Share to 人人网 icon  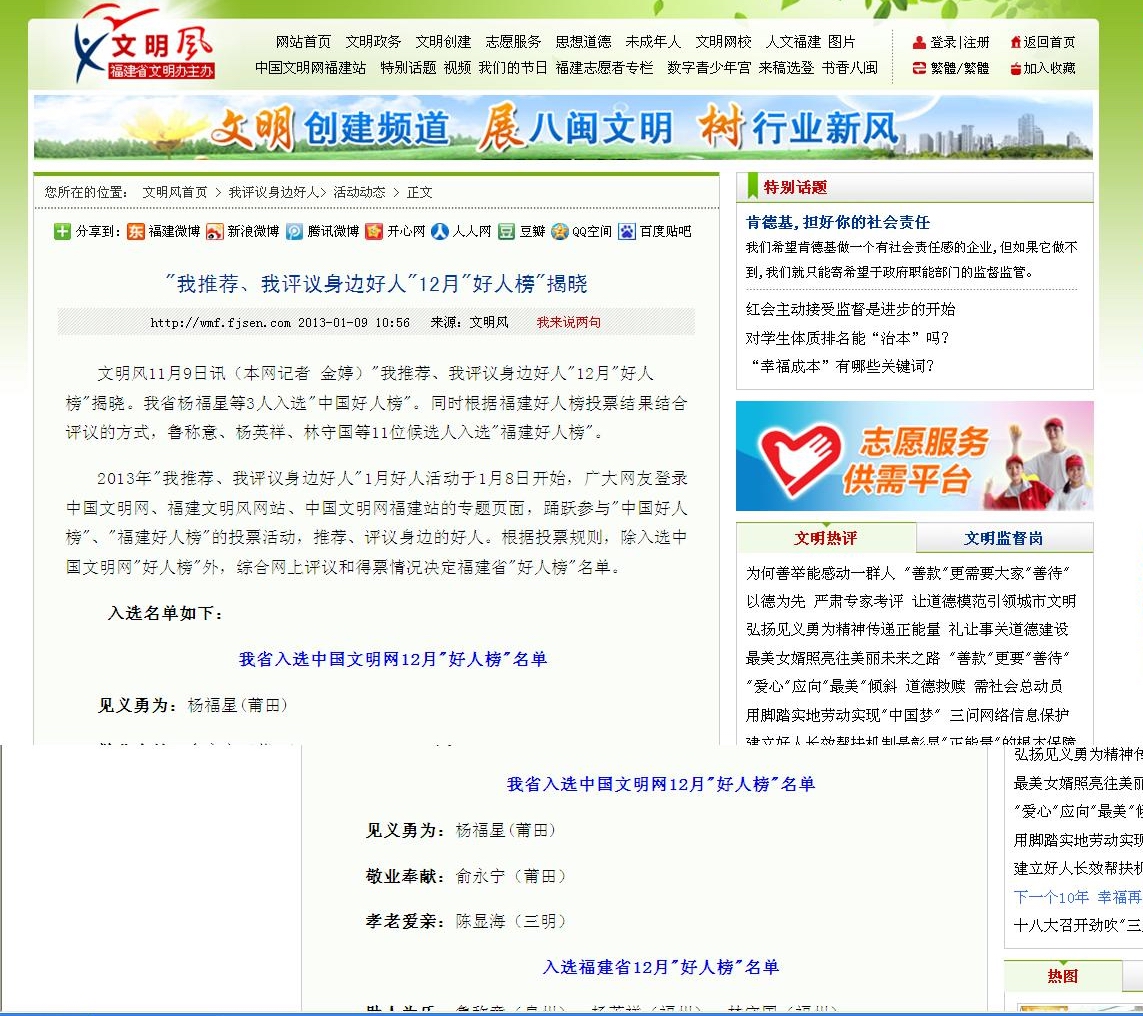(440, 232)
